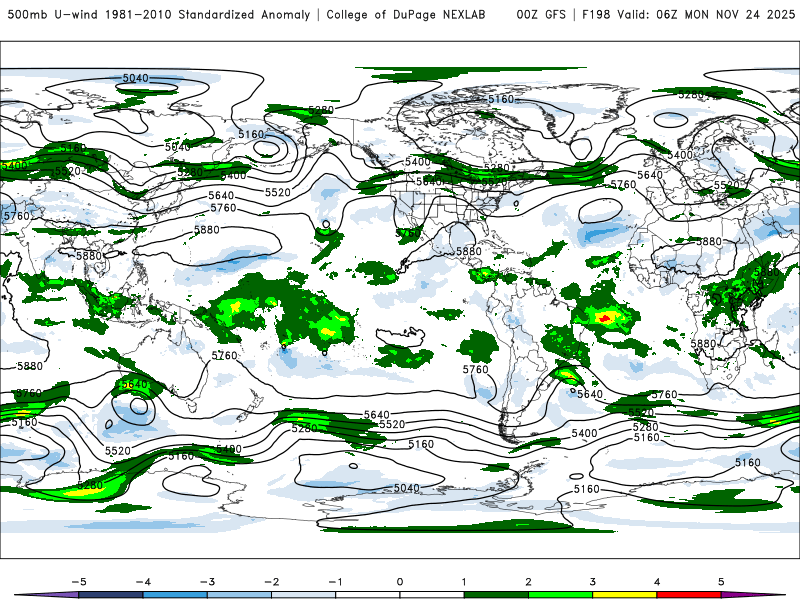Click the "−2" colorbar tick label
The image size is (800, 600).
point(271,582)
